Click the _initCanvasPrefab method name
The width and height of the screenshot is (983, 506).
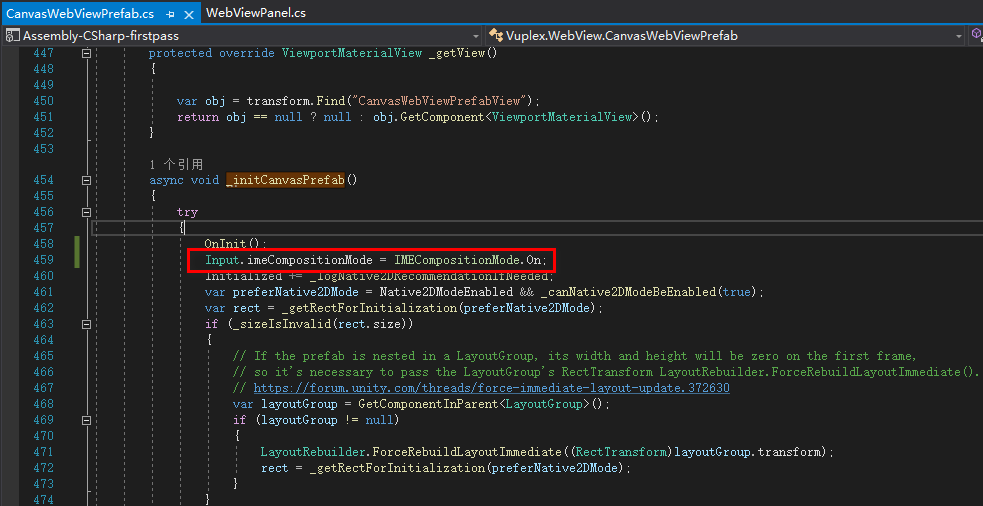point(285,181)
